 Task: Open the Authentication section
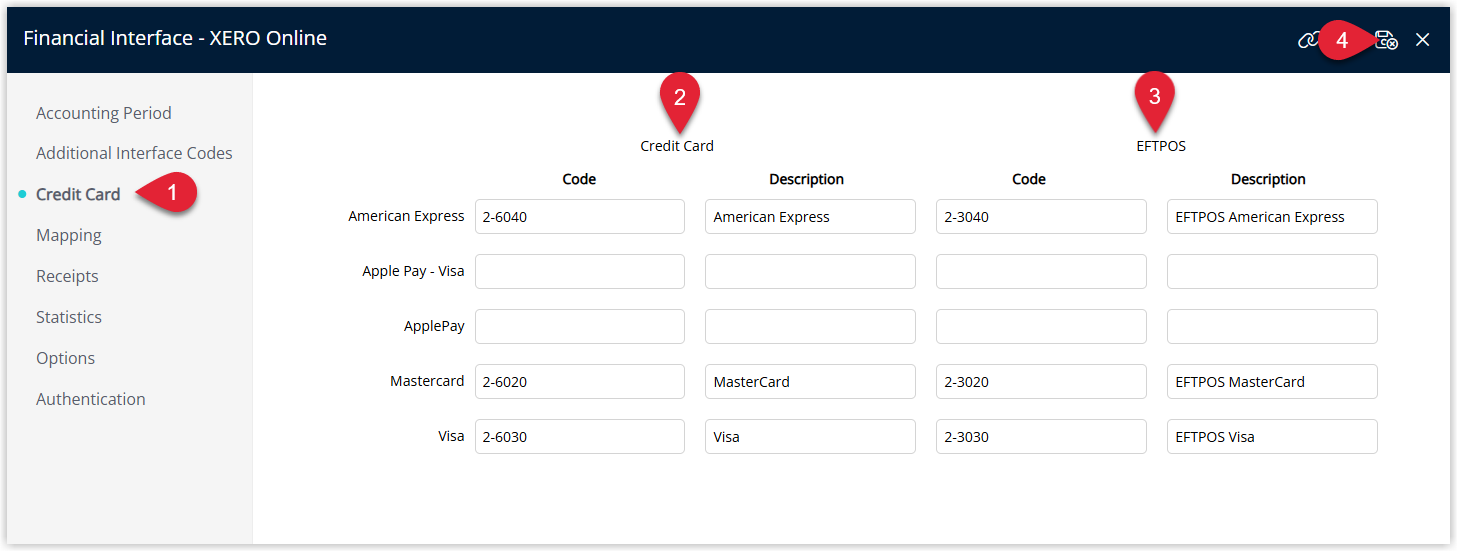tap(91, 399)
